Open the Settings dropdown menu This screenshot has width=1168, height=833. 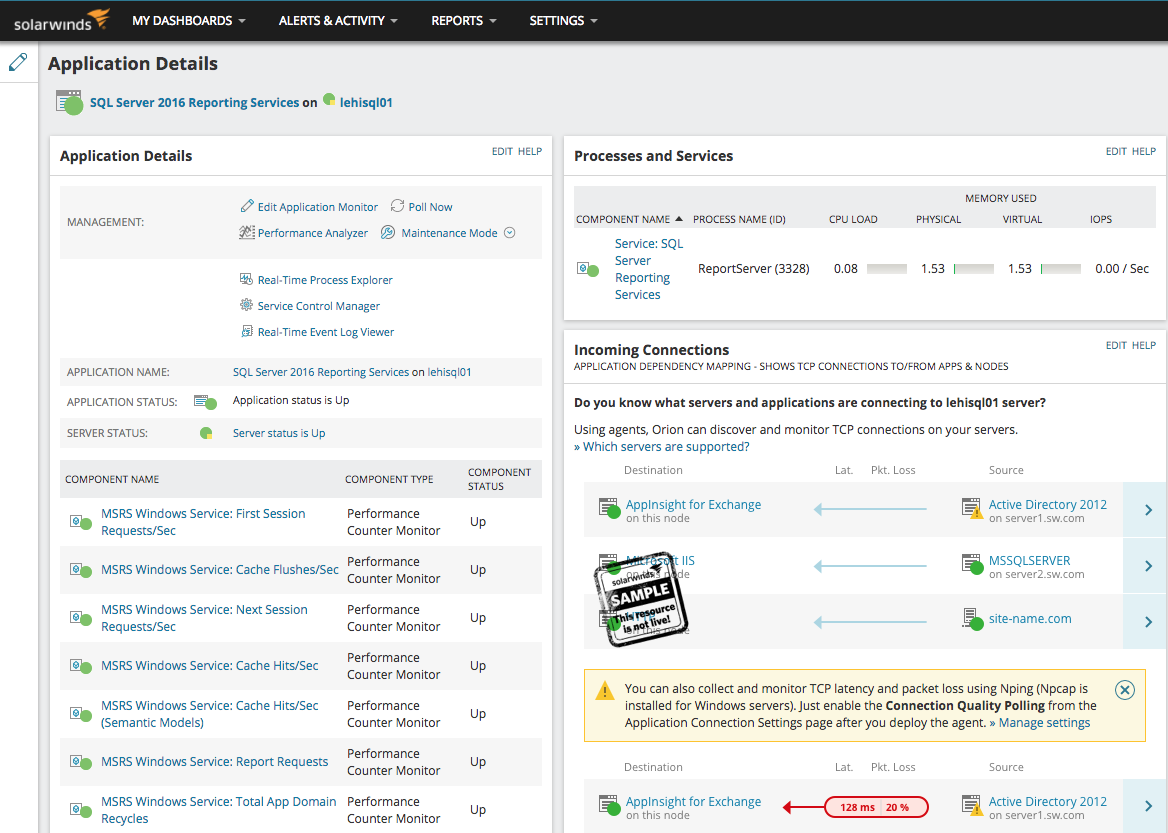[563, 21]
